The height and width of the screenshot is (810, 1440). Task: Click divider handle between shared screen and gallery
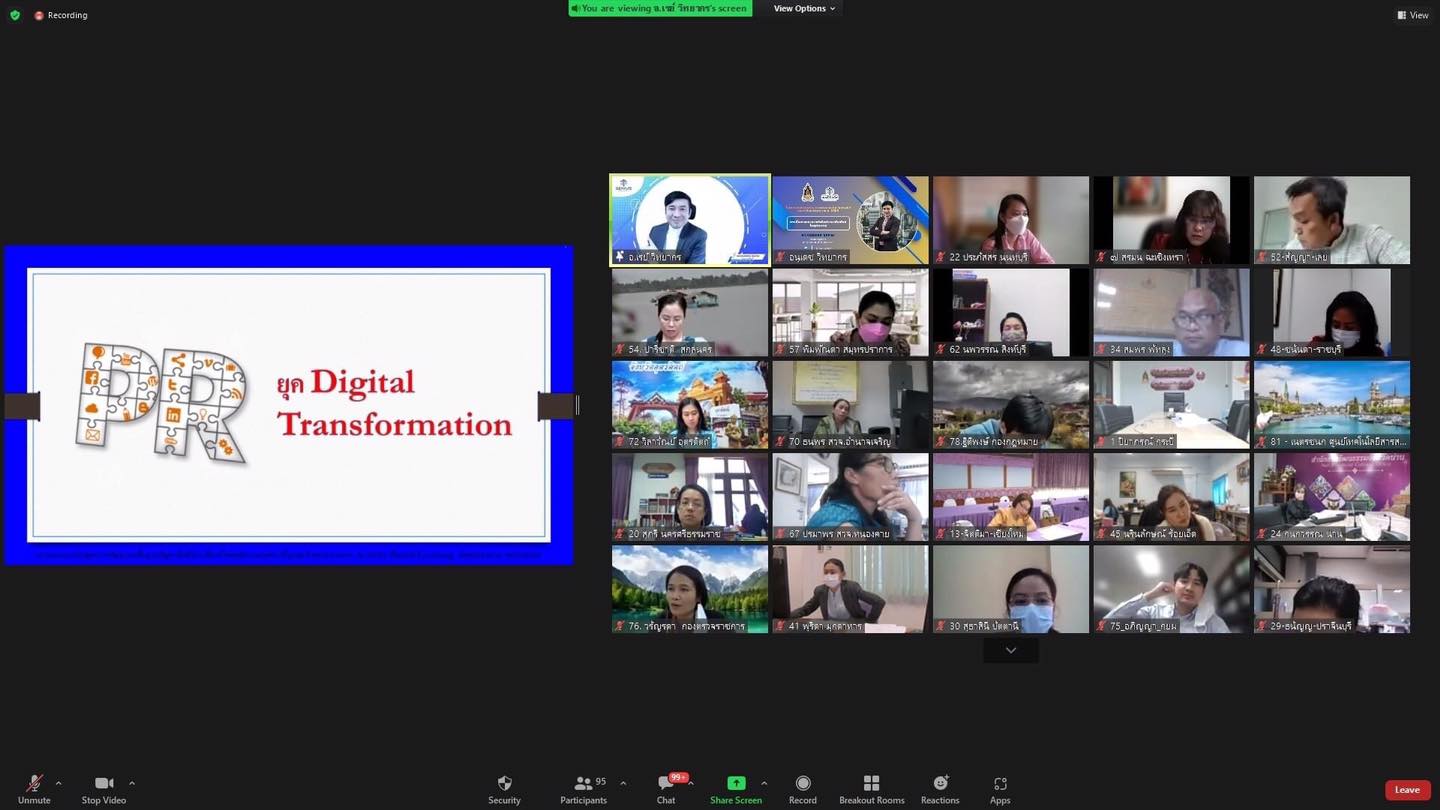point(577,405)
